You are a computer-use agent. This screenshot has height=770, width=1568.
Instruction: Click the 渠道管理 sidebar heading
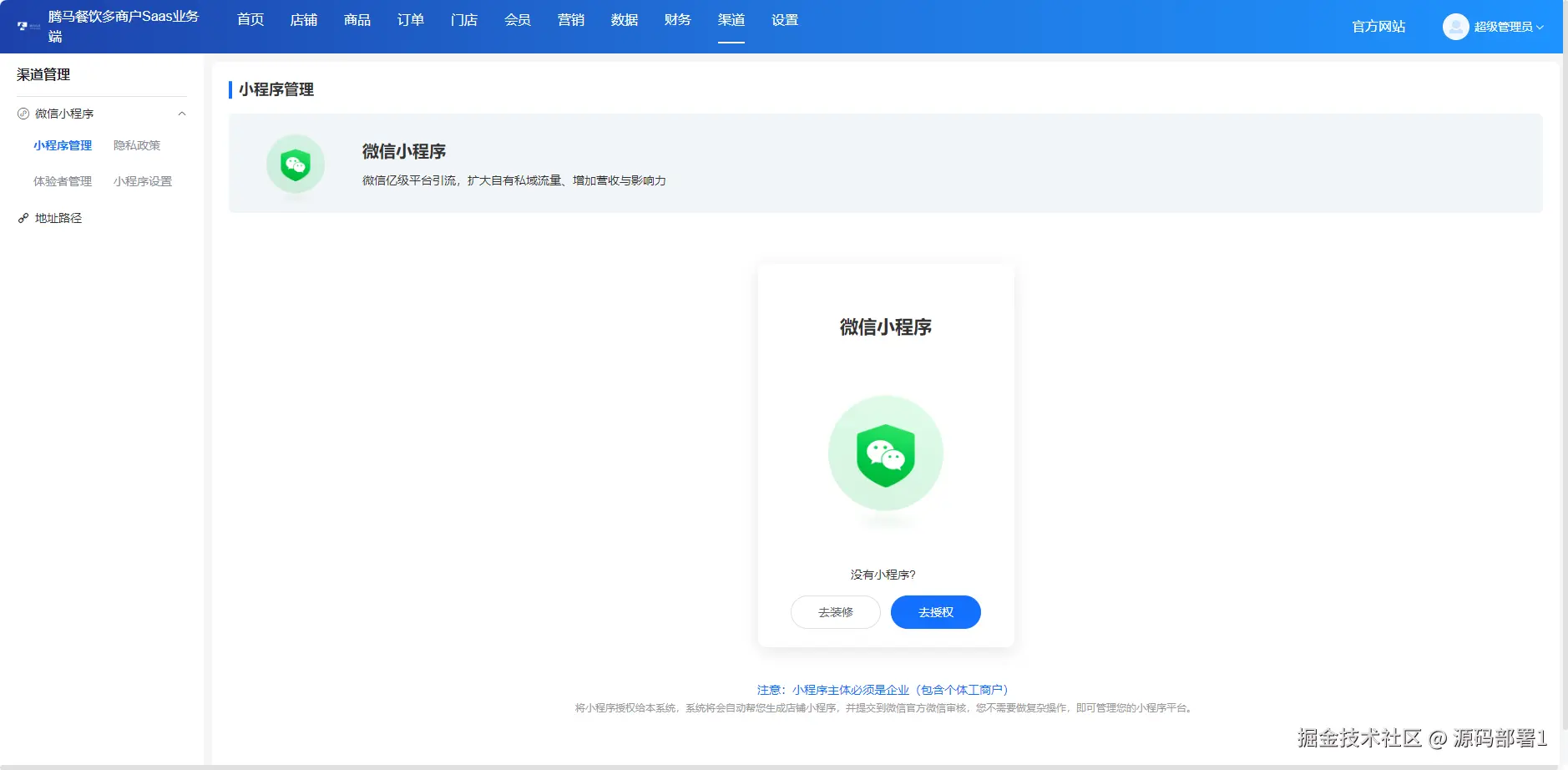click(43, 74)
